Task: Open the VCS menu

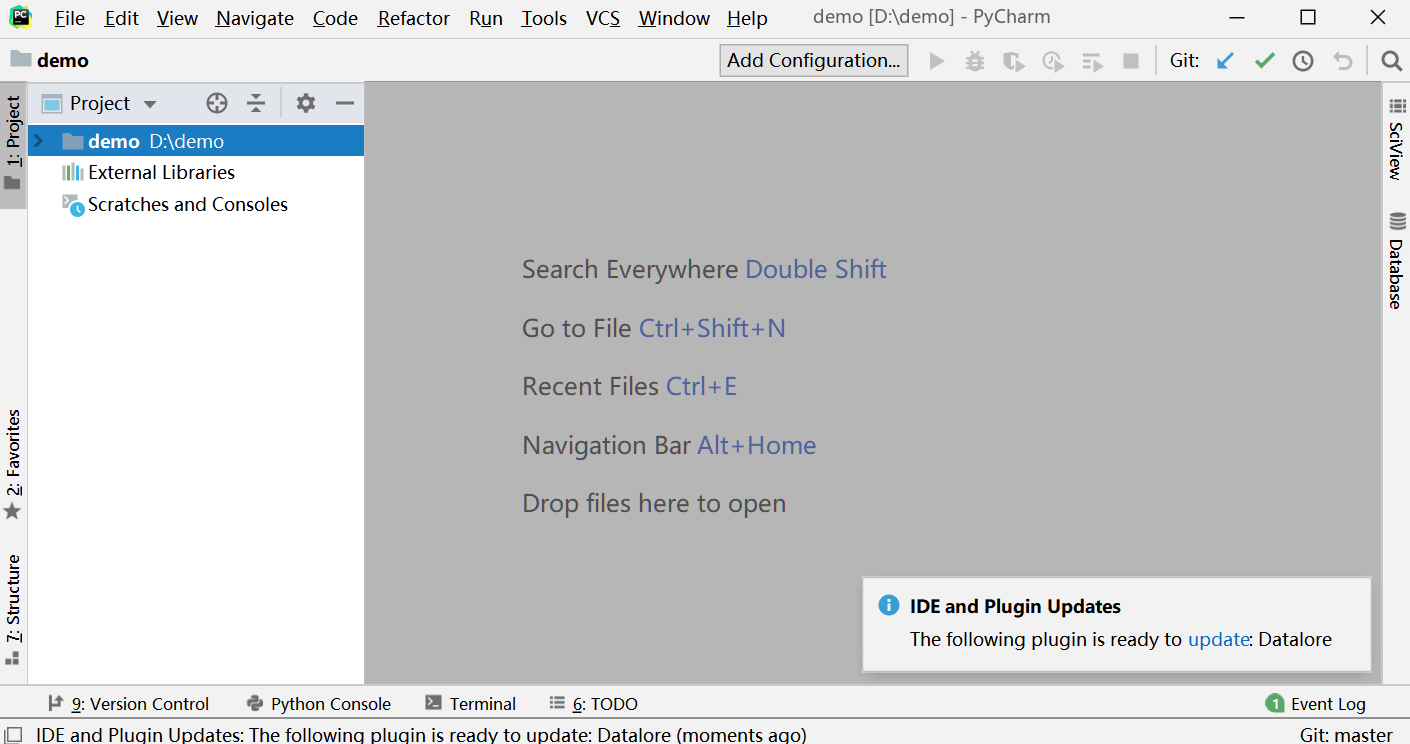Action: (603, 18)
